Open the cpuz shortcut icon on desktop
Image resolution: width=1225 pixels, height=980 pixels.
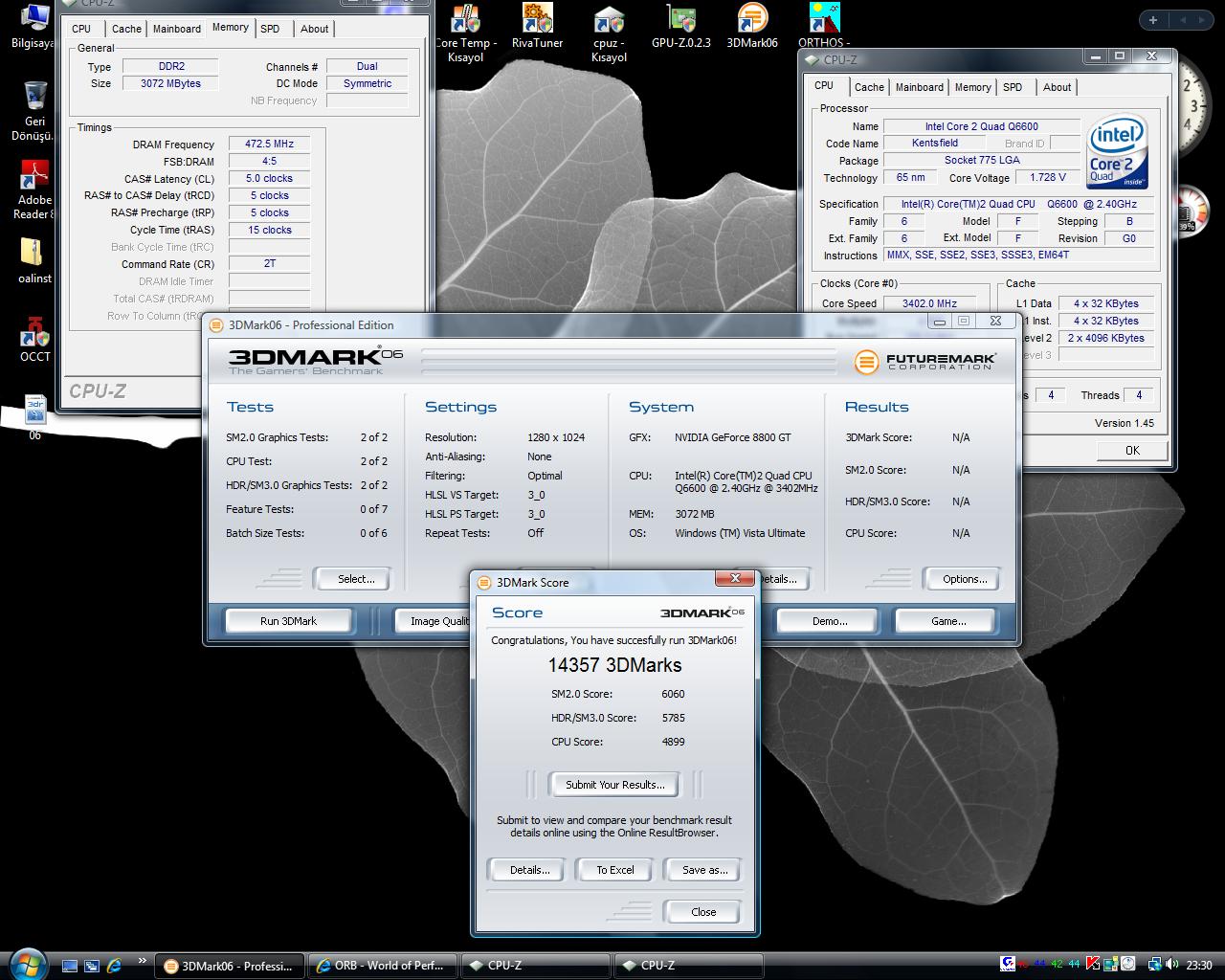609,33
